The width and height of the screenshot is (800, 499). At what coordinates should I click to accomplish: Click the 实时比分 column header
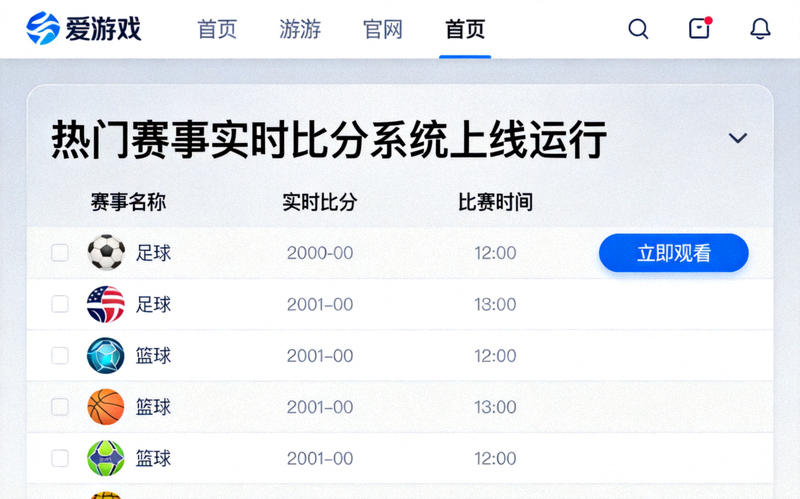pyautogui.click(x=320, y=202)
